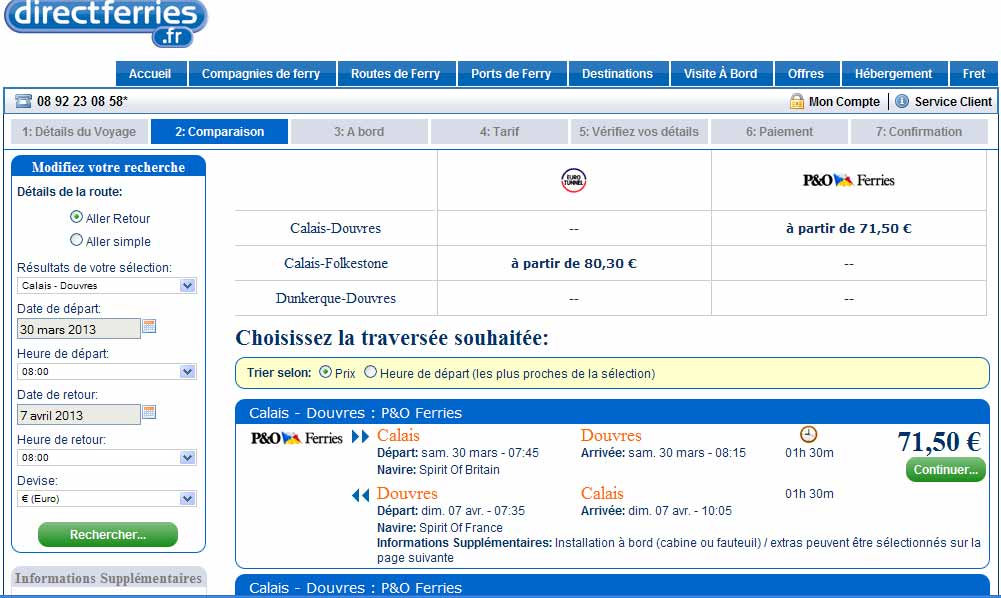Click phone number 08 92 23 08 58
Screen dimensions: 1001x598
pyautogui.click(x=82, y=101)
